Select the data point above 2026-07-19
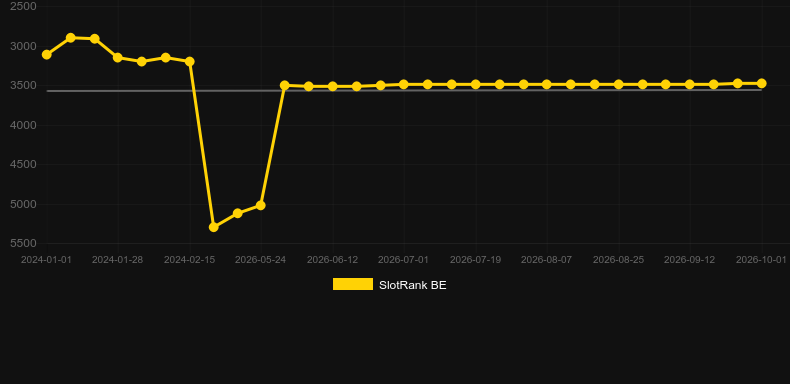This screenshot has height=384, width=790. coord(476,85)
